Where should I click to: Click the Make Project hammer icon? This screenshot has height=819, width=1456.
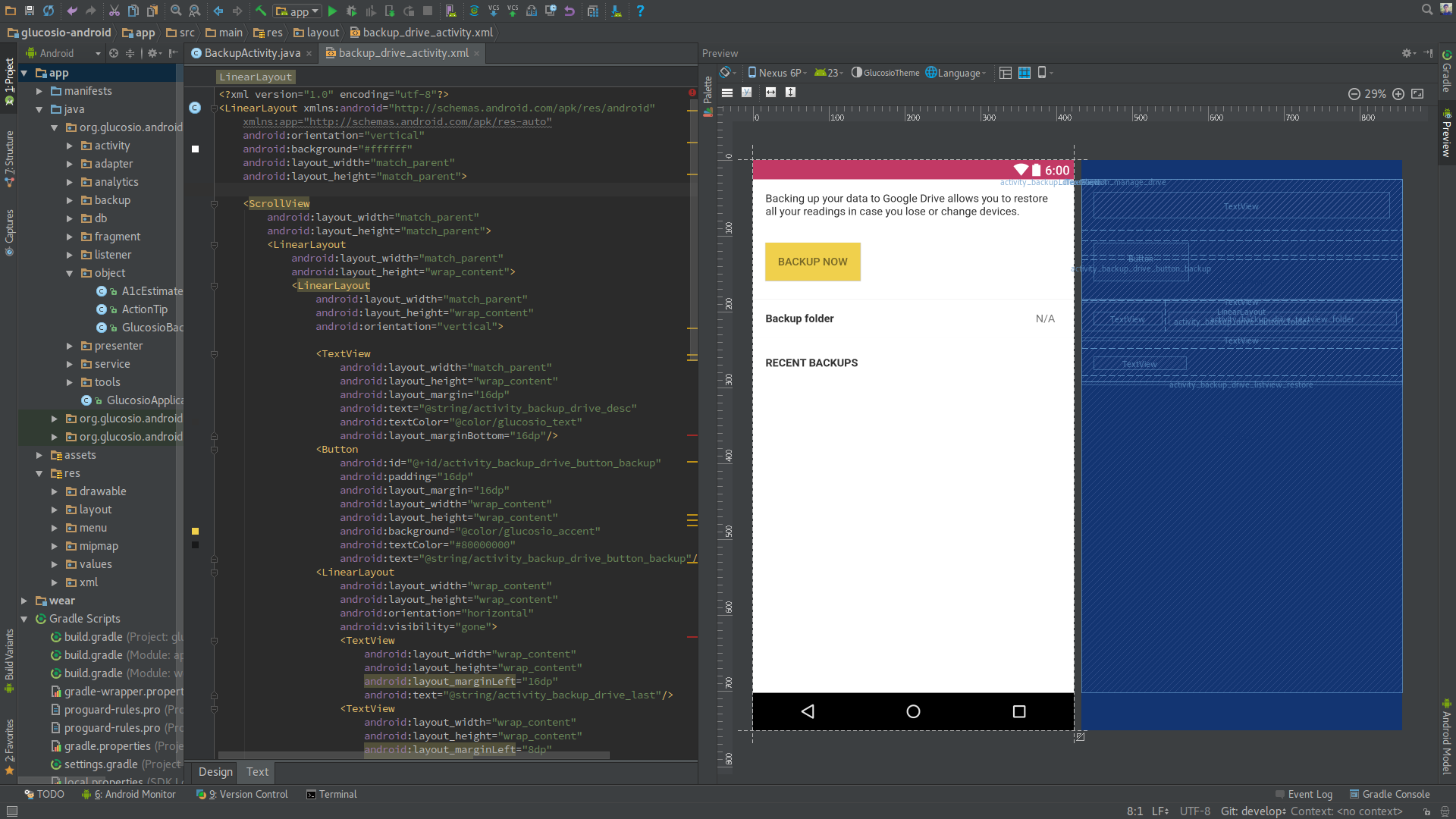coord(260,11)
